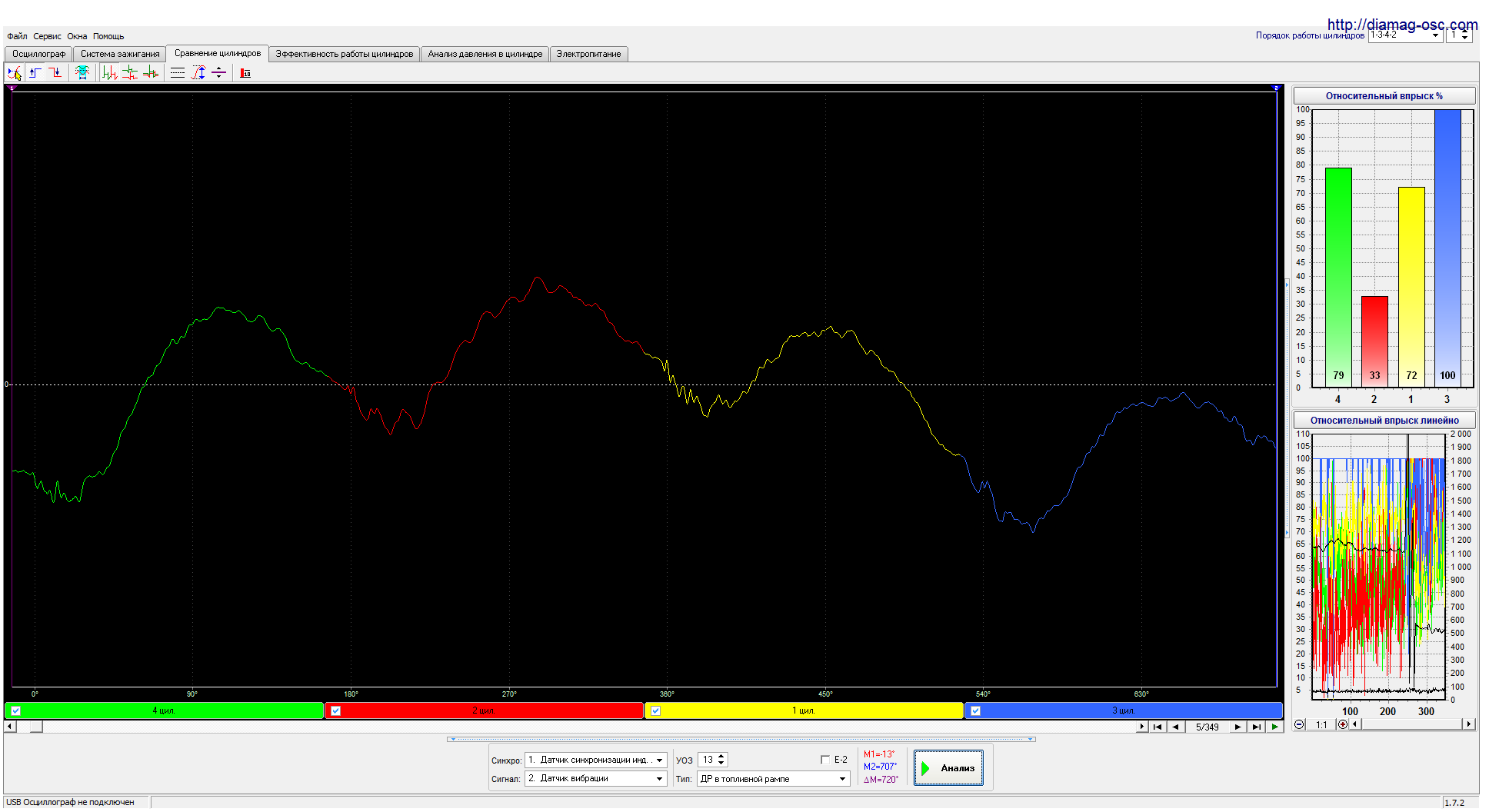Click the frame counter 5/349

[1207, 727]
